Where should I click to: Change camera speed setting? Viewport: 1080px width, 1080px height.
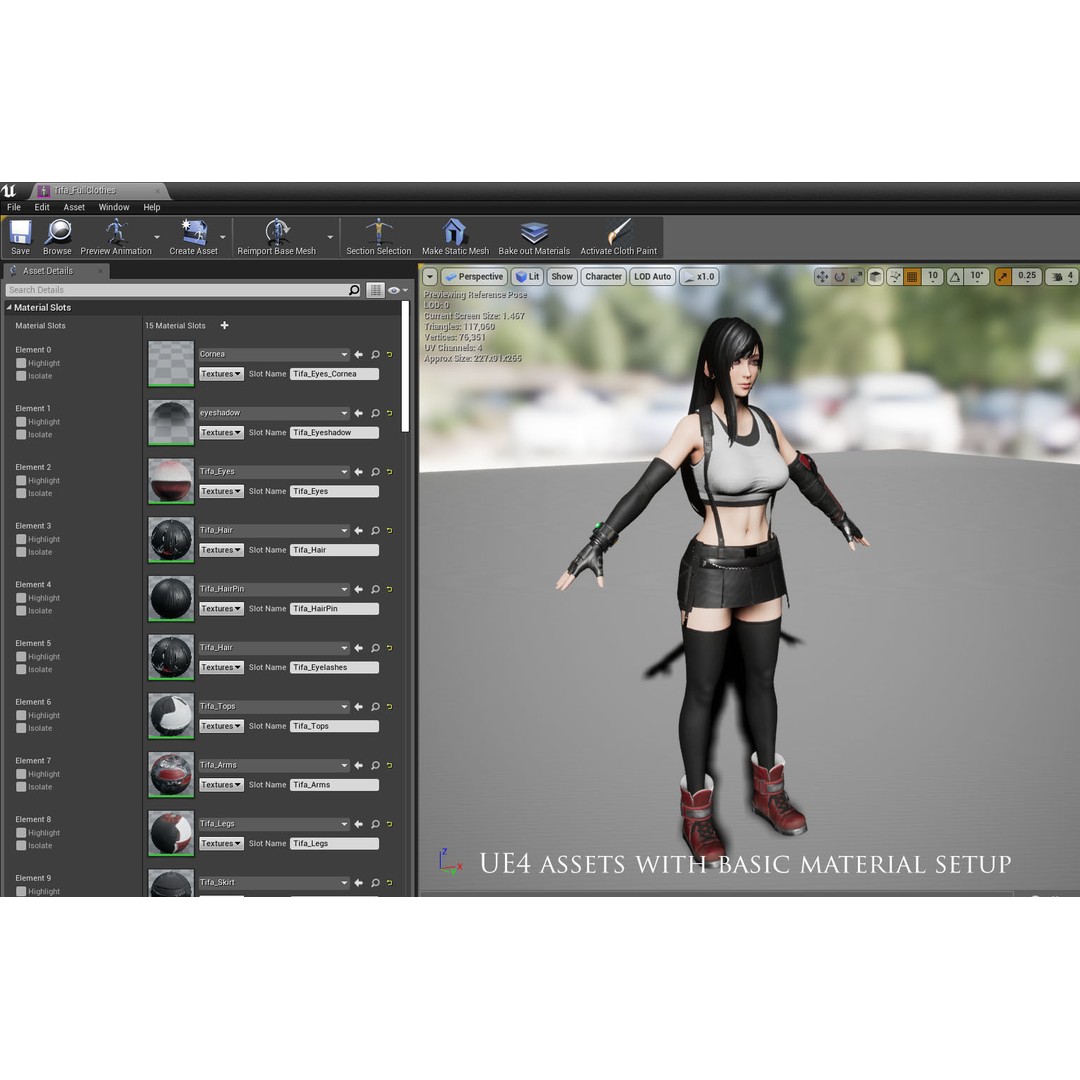pos(1061,277)
